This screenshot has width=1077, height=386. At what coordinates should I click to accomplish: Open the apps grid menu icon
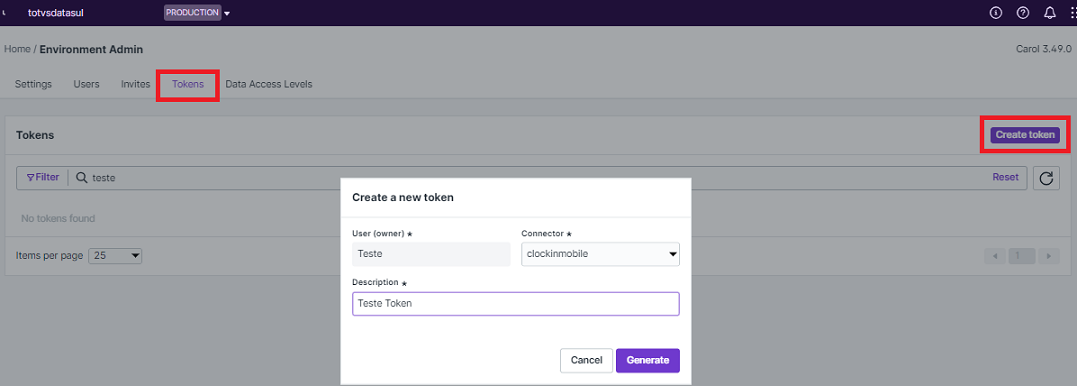(x=1073, y=12)
